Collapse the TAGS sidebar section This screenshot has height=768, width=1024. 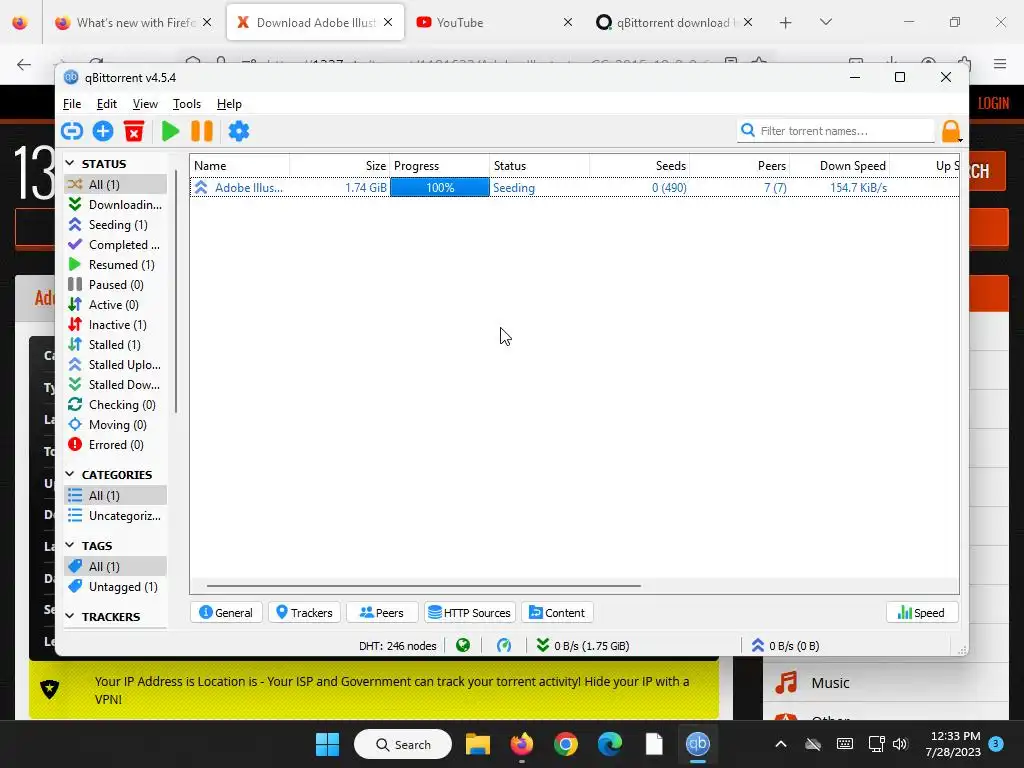pos(70,545)
